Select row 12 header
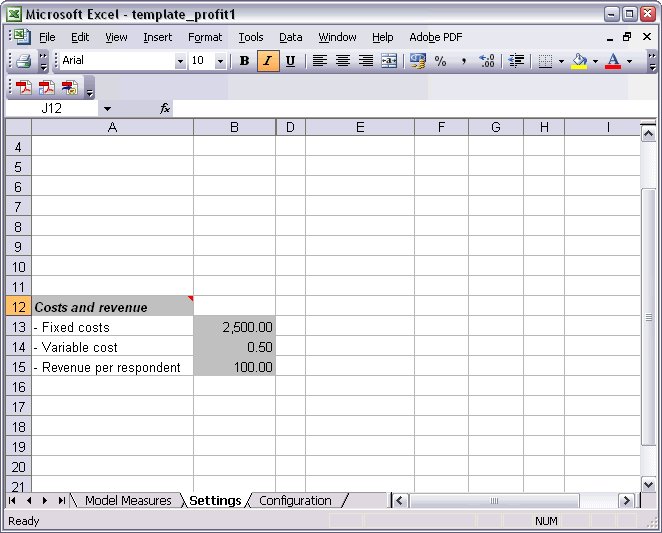The height and width of the screenshot is (533, 662). click(19, 307)
